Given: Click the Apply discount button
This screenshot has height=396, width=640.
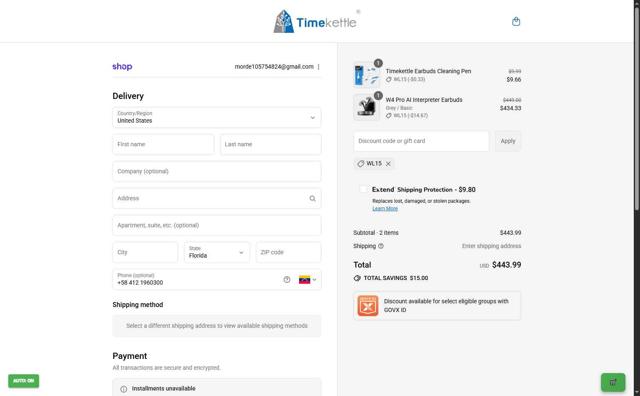Looking at the screenshot, I should pyautogui.click(x=508, y=141).
